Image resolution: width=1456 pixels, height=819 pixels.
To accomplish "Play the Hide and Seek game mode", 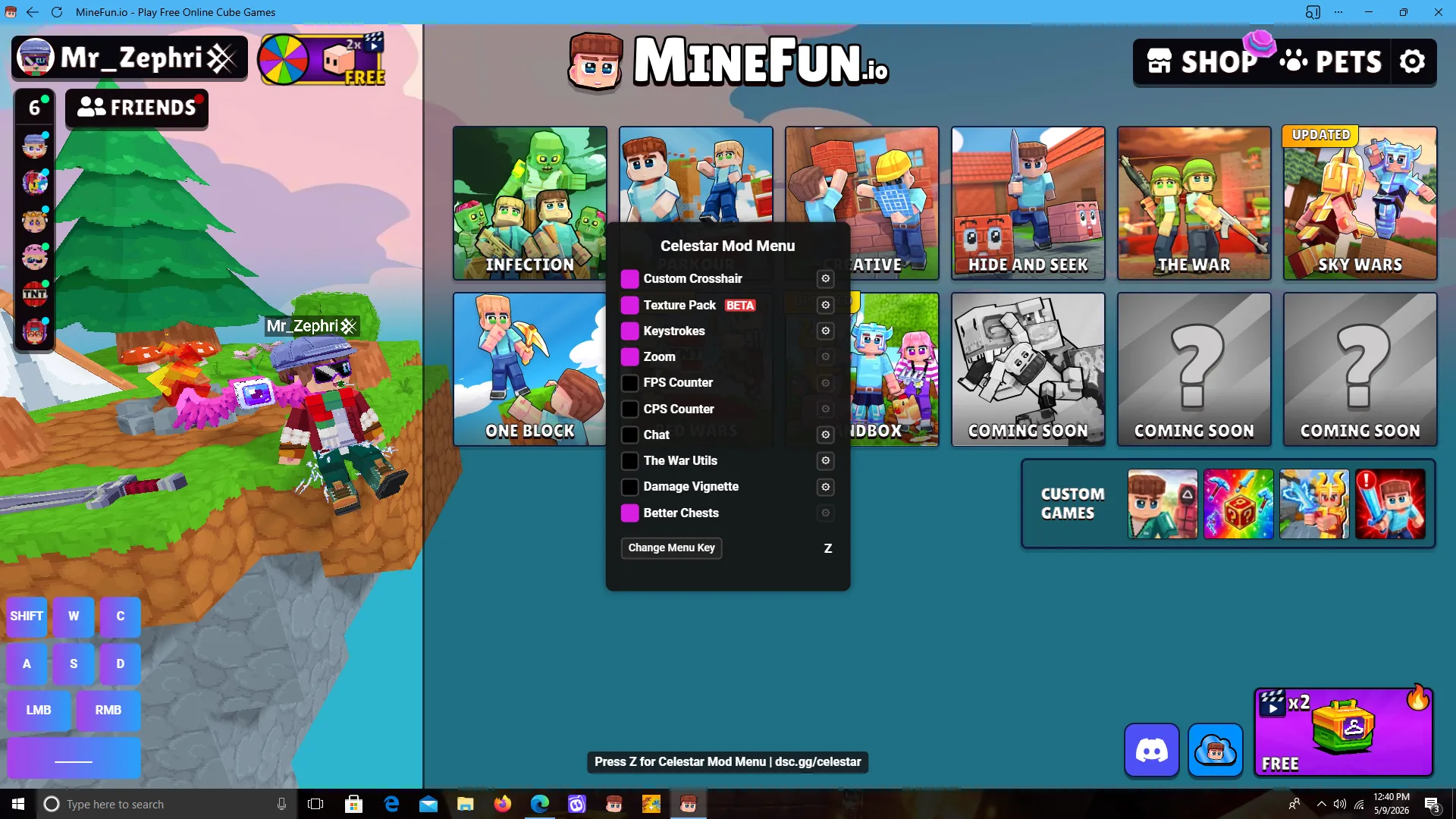I will coord(1028,203).
